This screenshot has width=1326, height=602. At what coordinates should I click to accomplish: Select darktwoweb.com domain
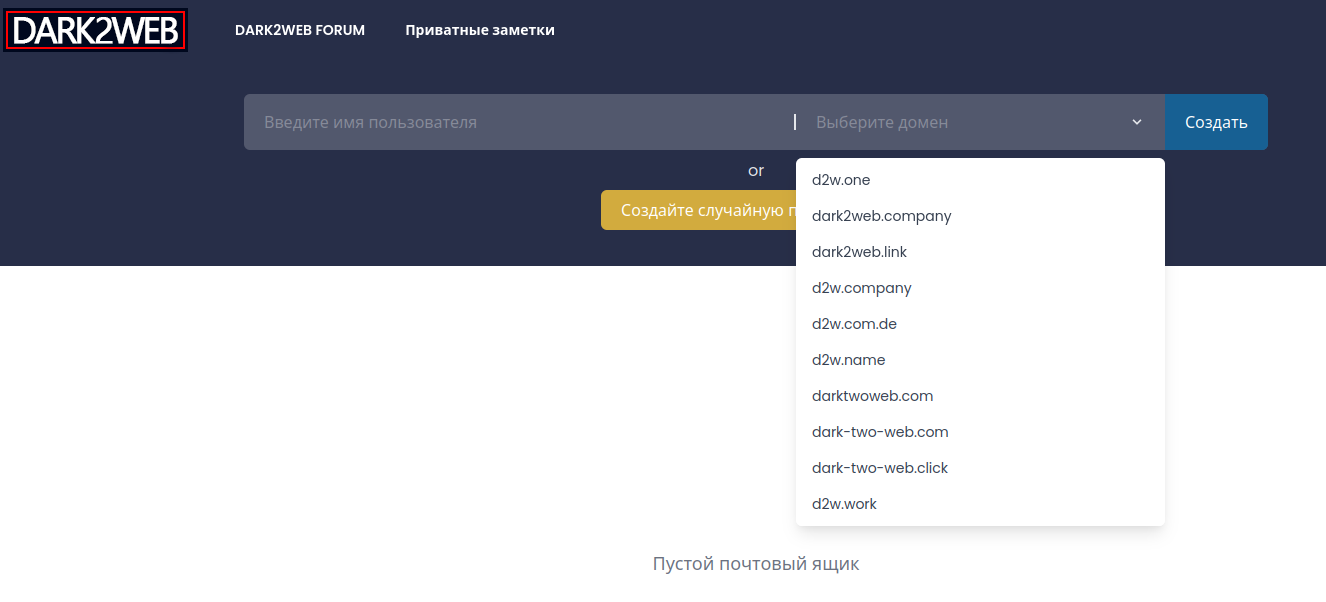[x=980, y=396]
